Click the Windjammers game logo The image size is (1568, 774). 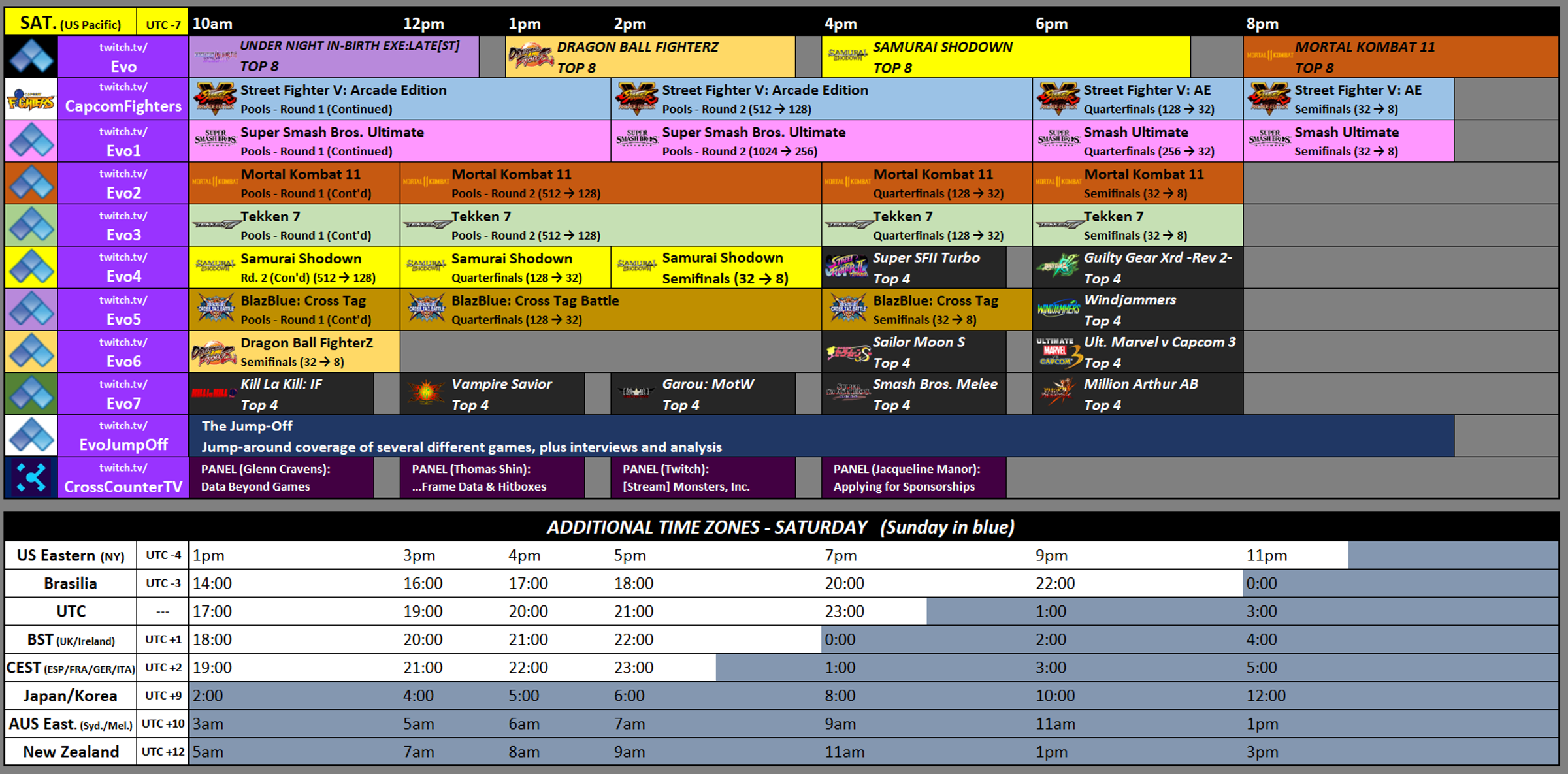(x=1058, y=309)
